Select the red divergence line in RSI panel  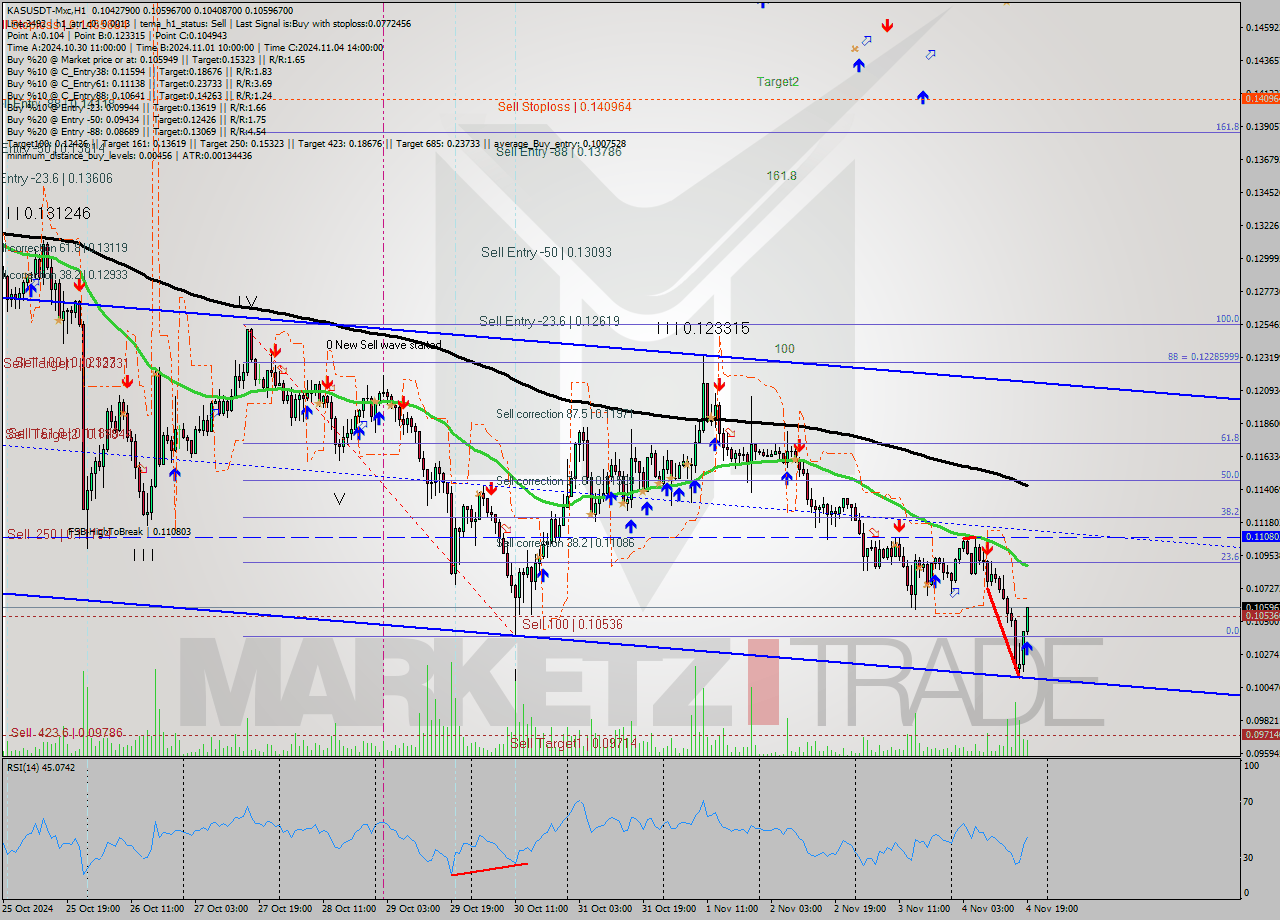(489, 869)
